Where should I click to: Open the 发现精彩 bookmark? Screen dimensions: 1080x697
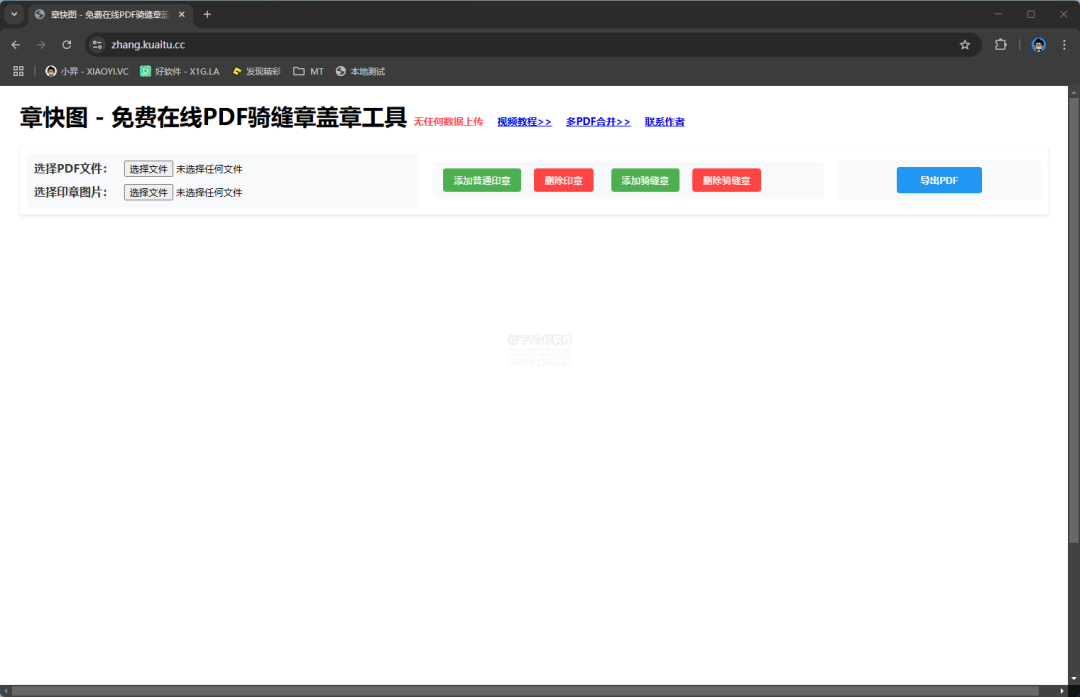point(256,71)
